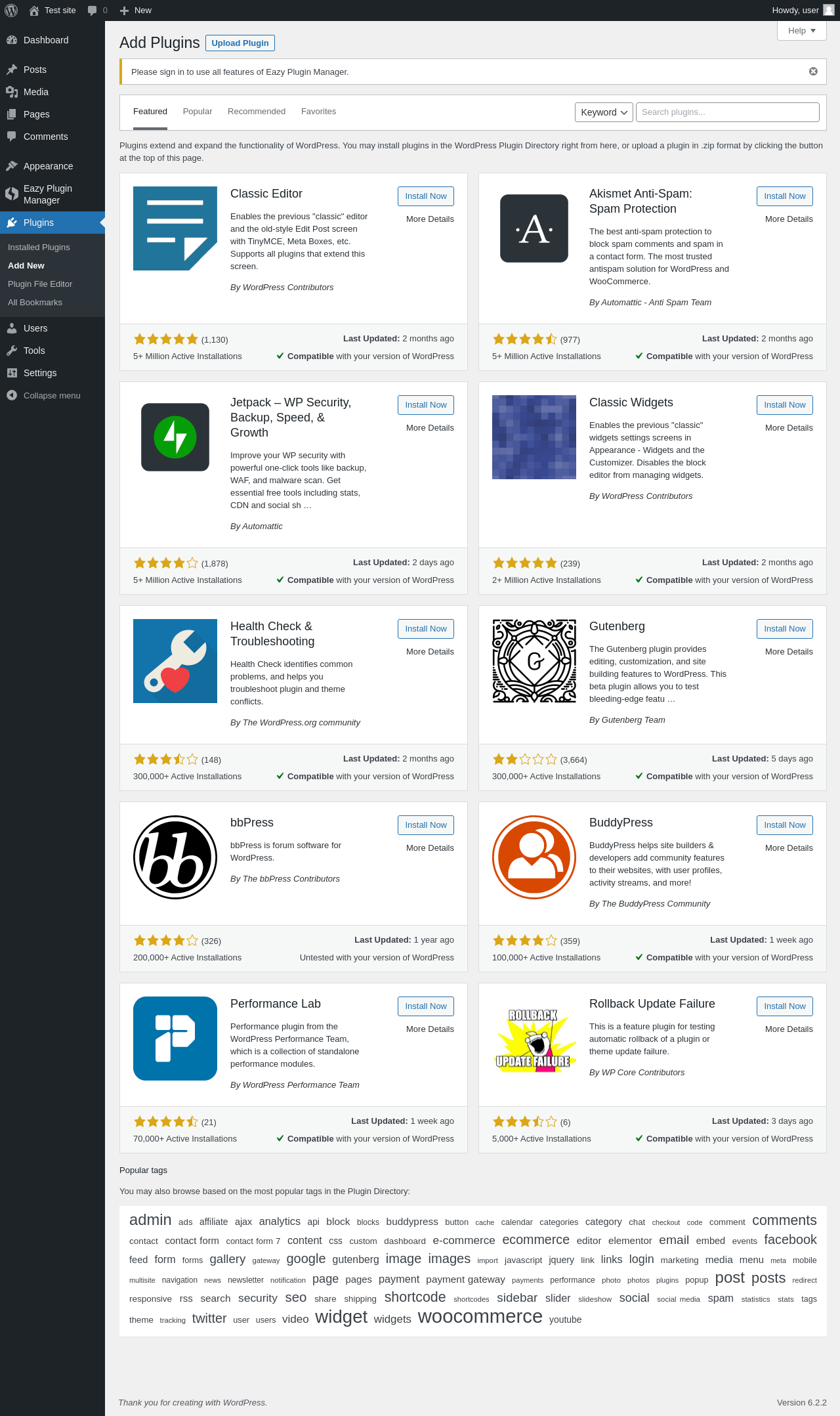Click the Performance Lab plugin icon
840x1416 pixels.
175,1039
